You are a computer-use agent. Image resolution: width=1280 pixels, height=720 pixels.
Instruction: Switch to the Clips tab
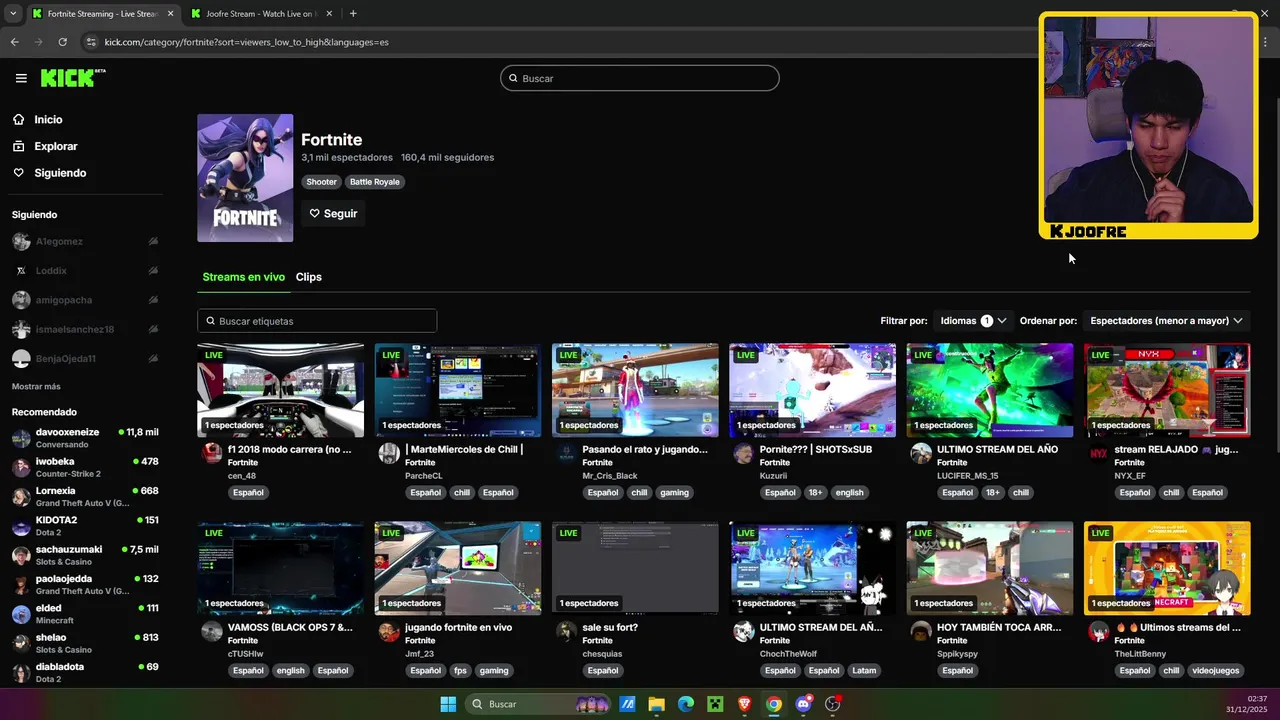309,277
